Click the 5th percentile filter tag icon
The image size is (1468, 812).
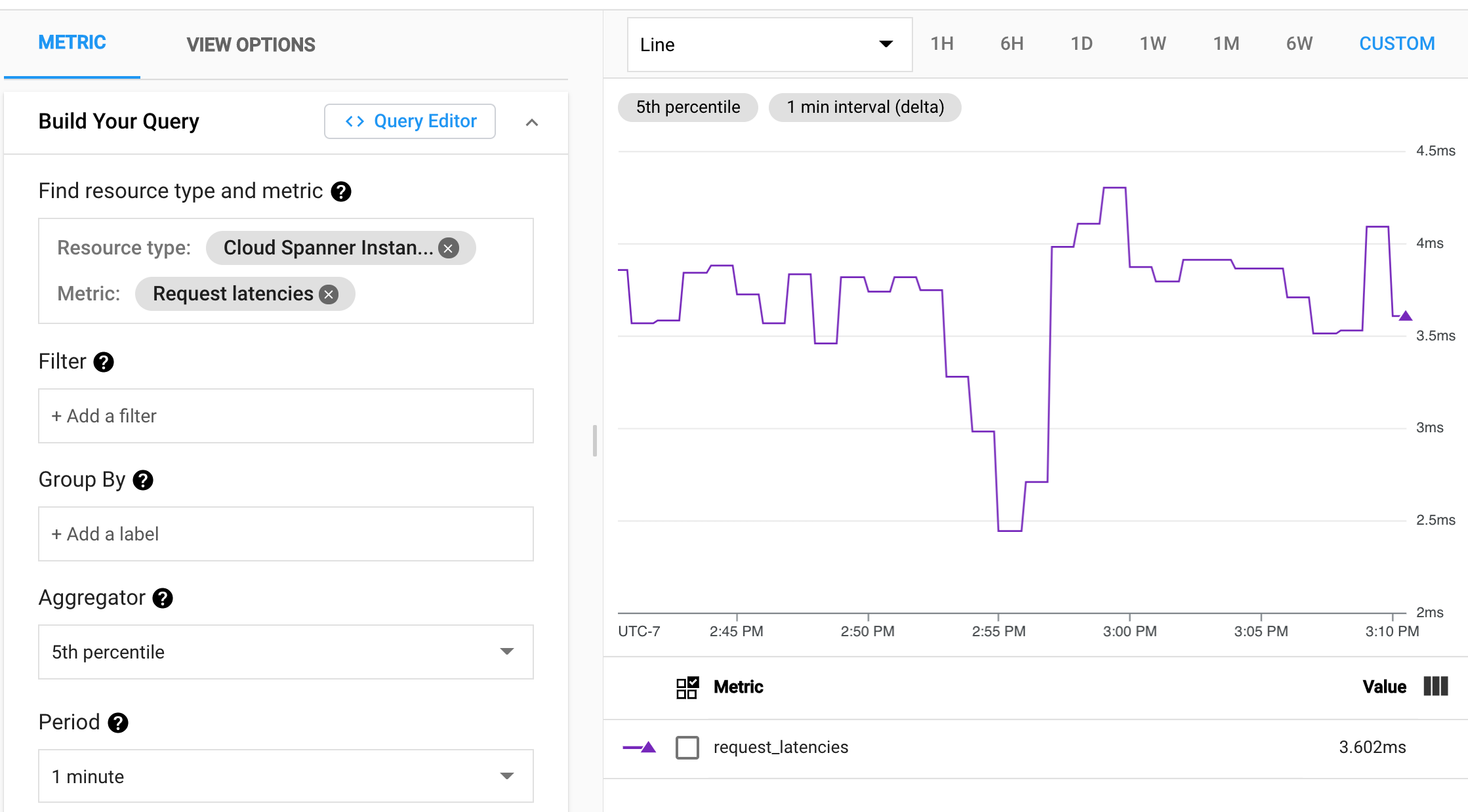[x=688, y=107]
